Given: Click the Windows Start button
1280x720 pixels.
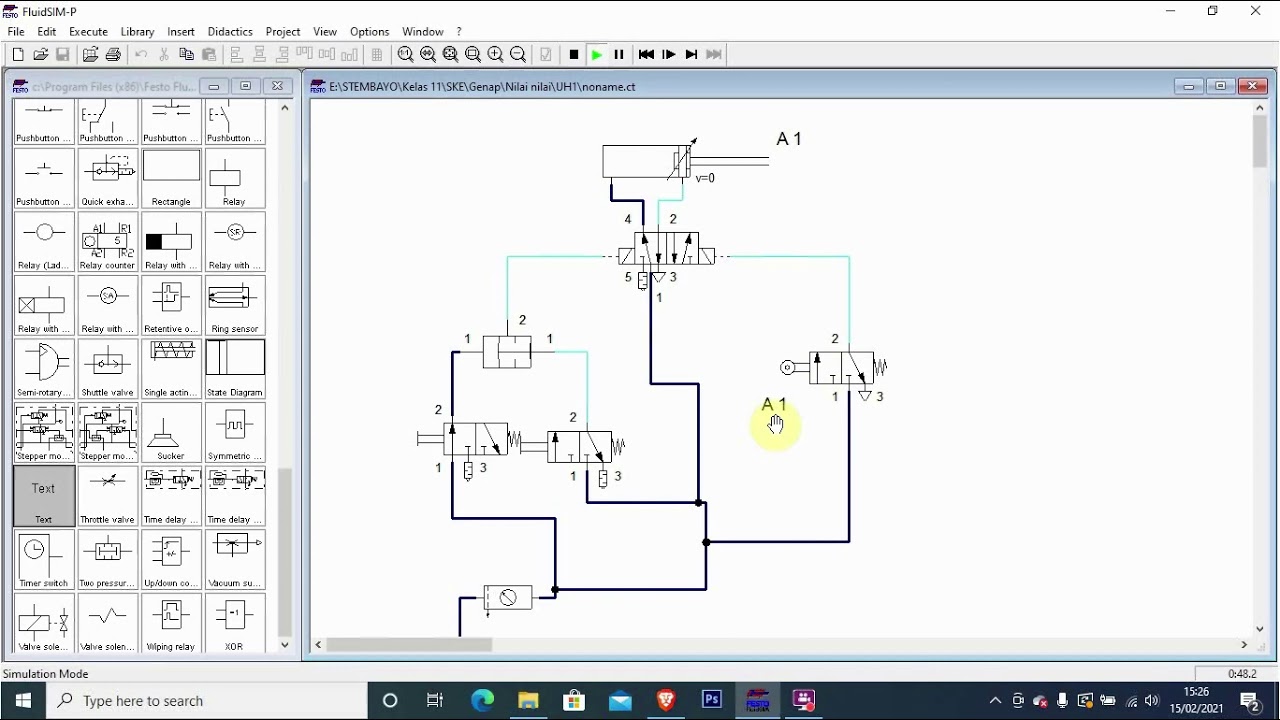Looking at the screenshot, I should 23,700.
